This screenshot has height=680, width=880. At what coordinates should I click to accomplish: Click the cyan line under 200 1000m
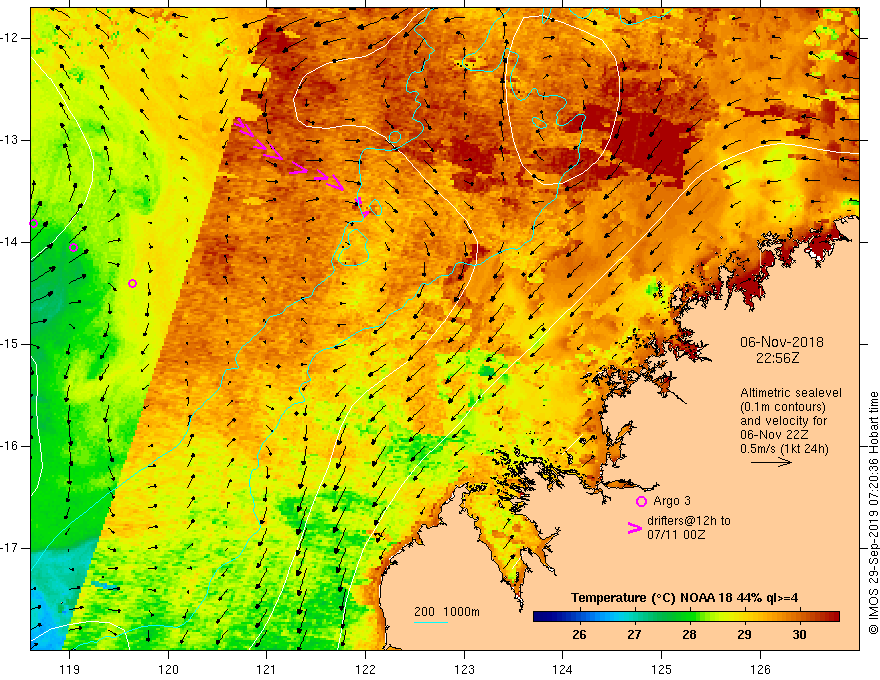(431, 622)
